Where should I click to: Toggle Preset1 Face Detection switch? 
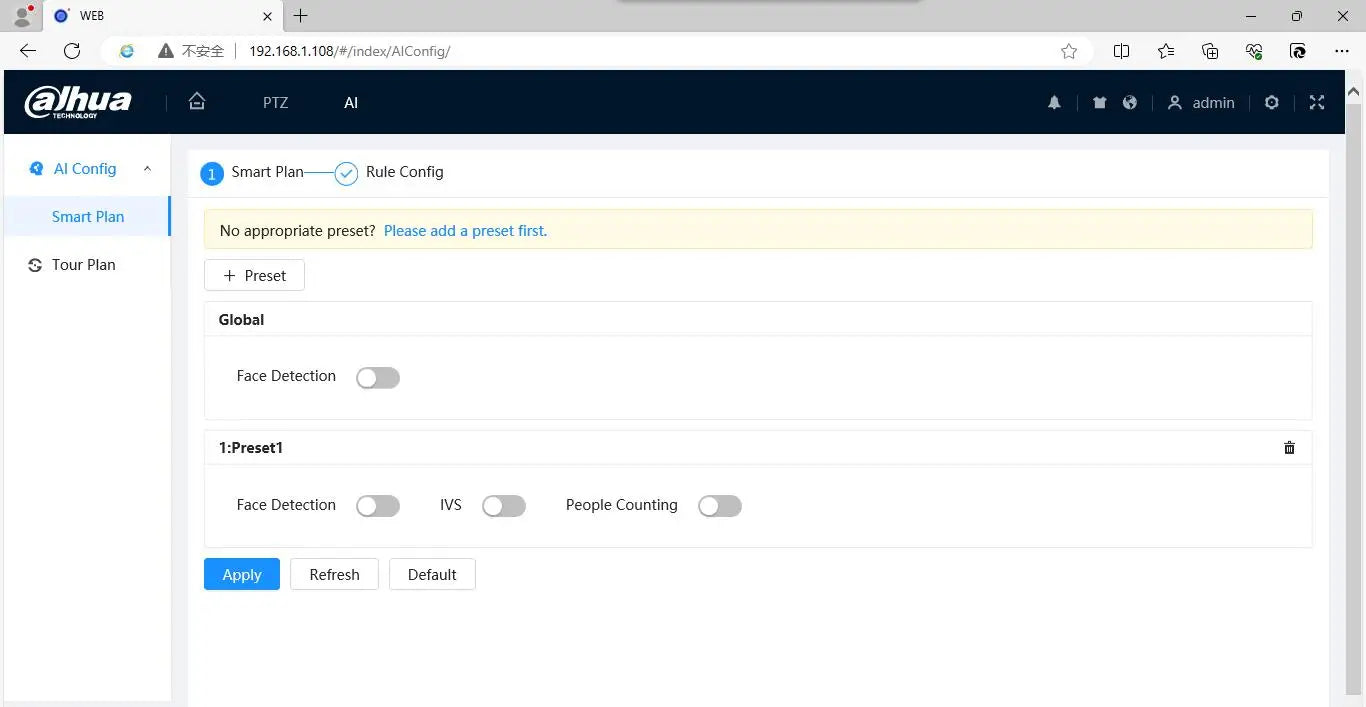point(378,506)
